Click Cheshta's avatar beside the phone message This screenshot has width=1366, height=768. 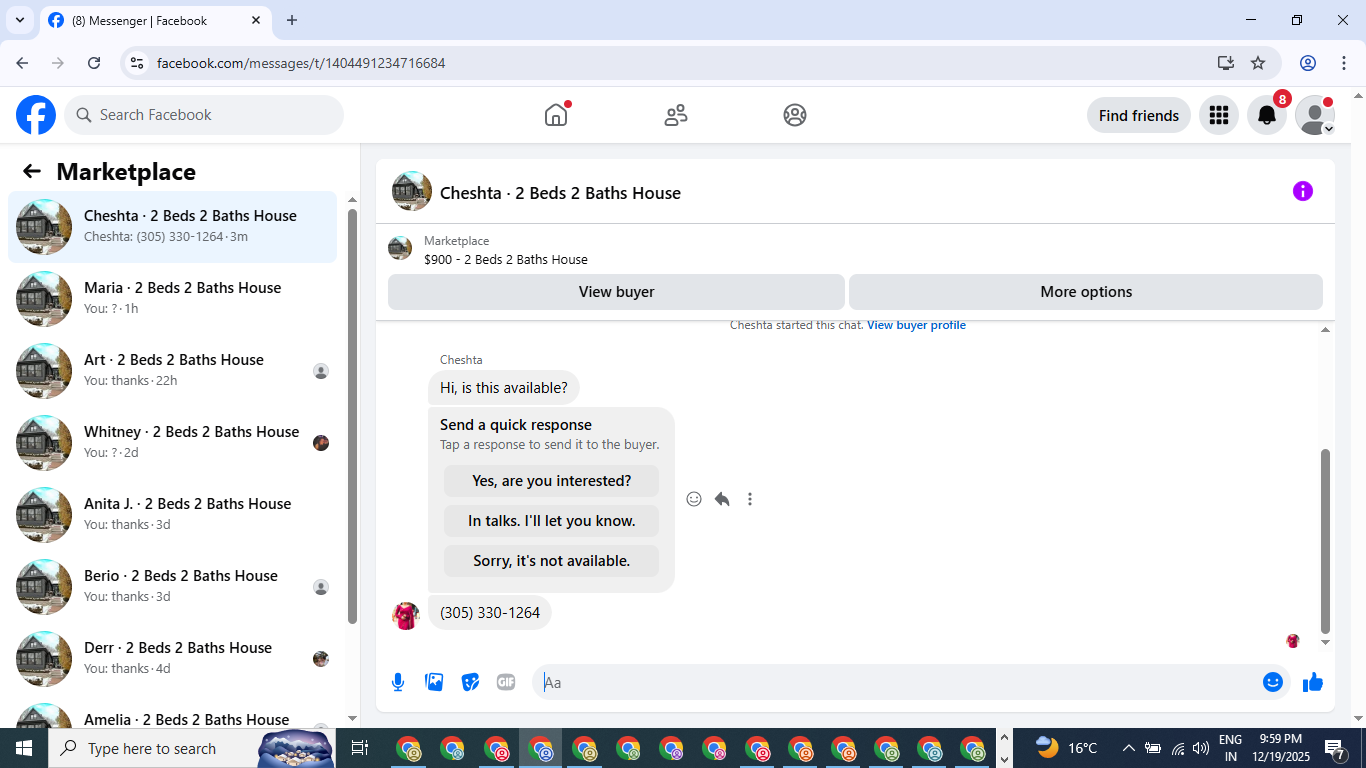coord(405,615)
